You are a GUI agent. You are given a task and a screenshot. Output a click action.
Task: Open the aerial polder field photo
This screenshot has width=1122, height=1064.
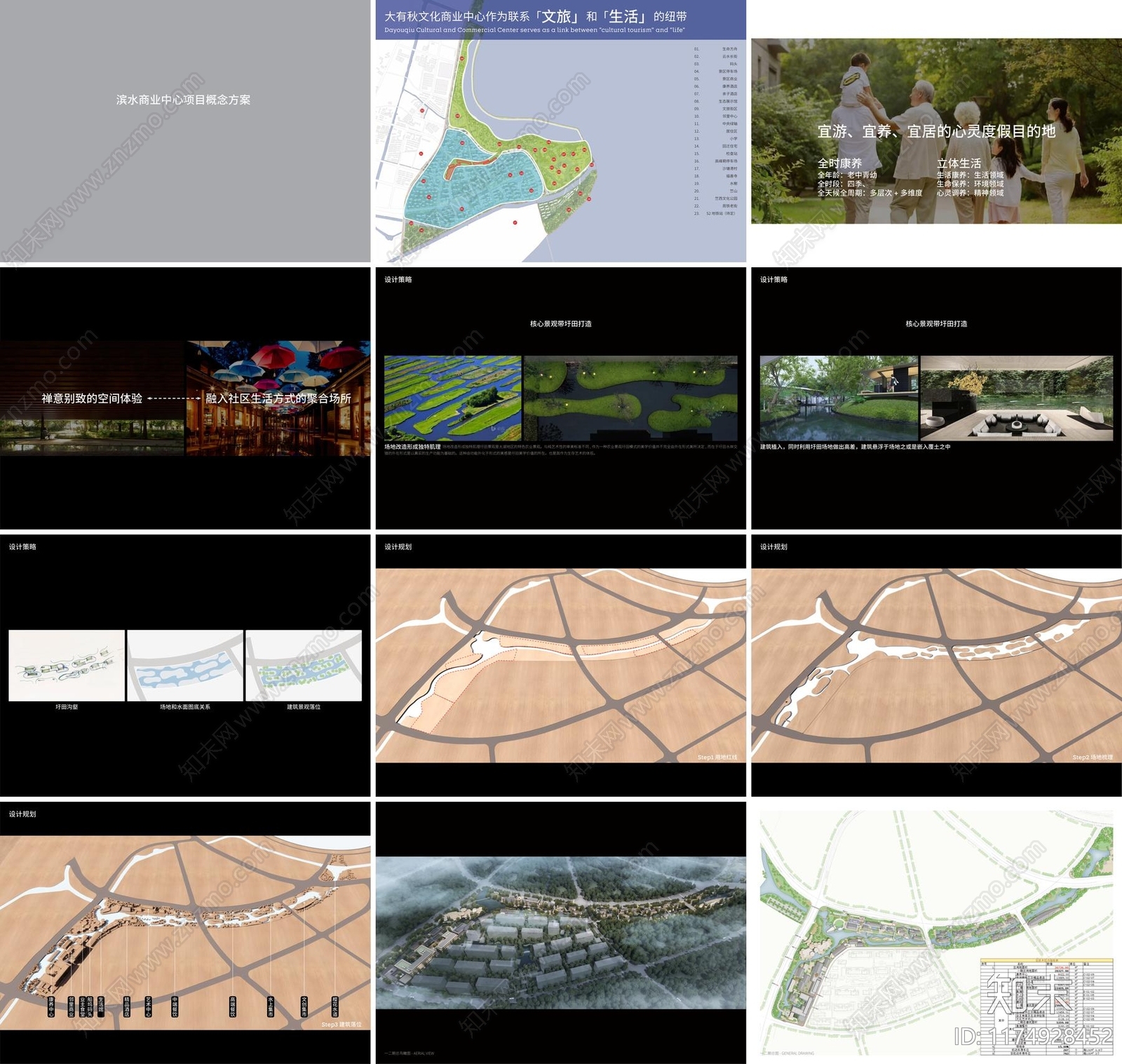tap(453, 398)
